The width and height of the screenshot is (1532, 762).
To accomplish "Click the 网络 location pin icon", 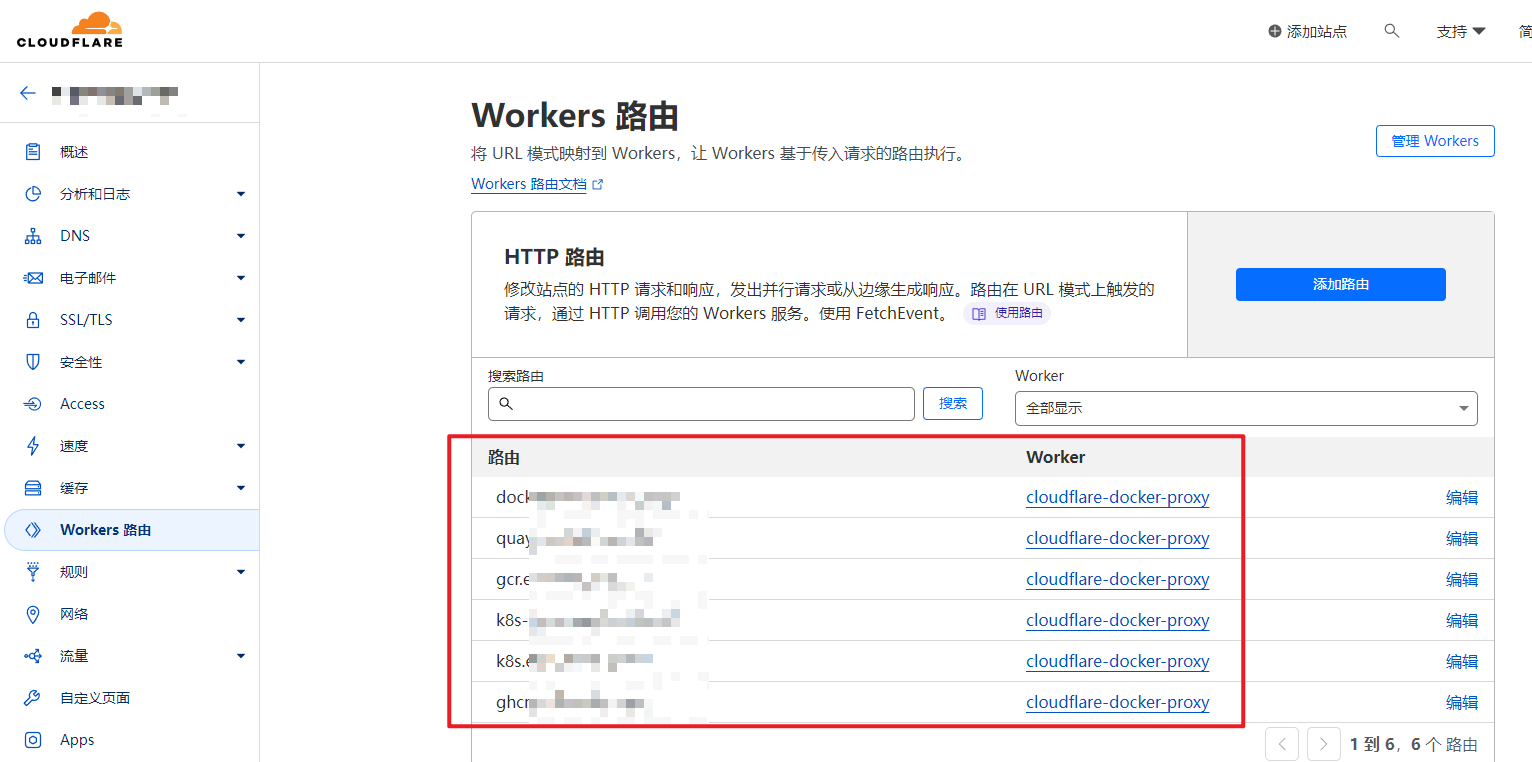I will (33, 614).
